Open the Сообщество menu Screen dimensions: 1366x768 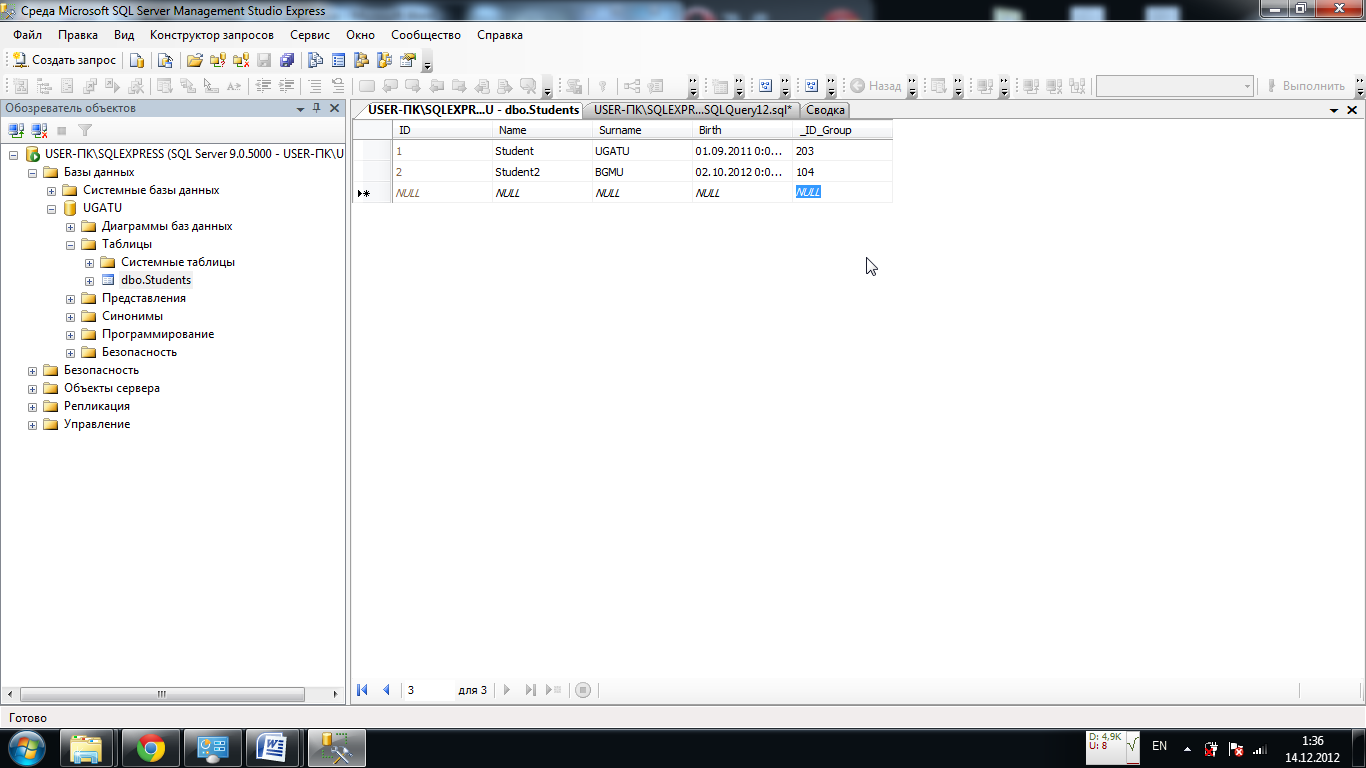coord(426,35)
